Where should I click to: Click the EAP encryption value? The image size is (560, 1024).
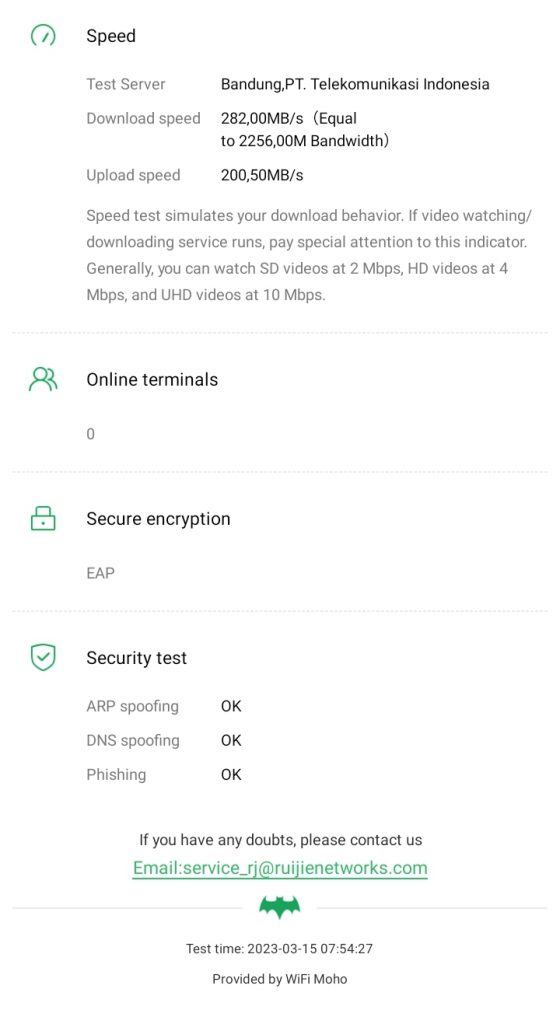pyautogui.click(x=101, y=573)
